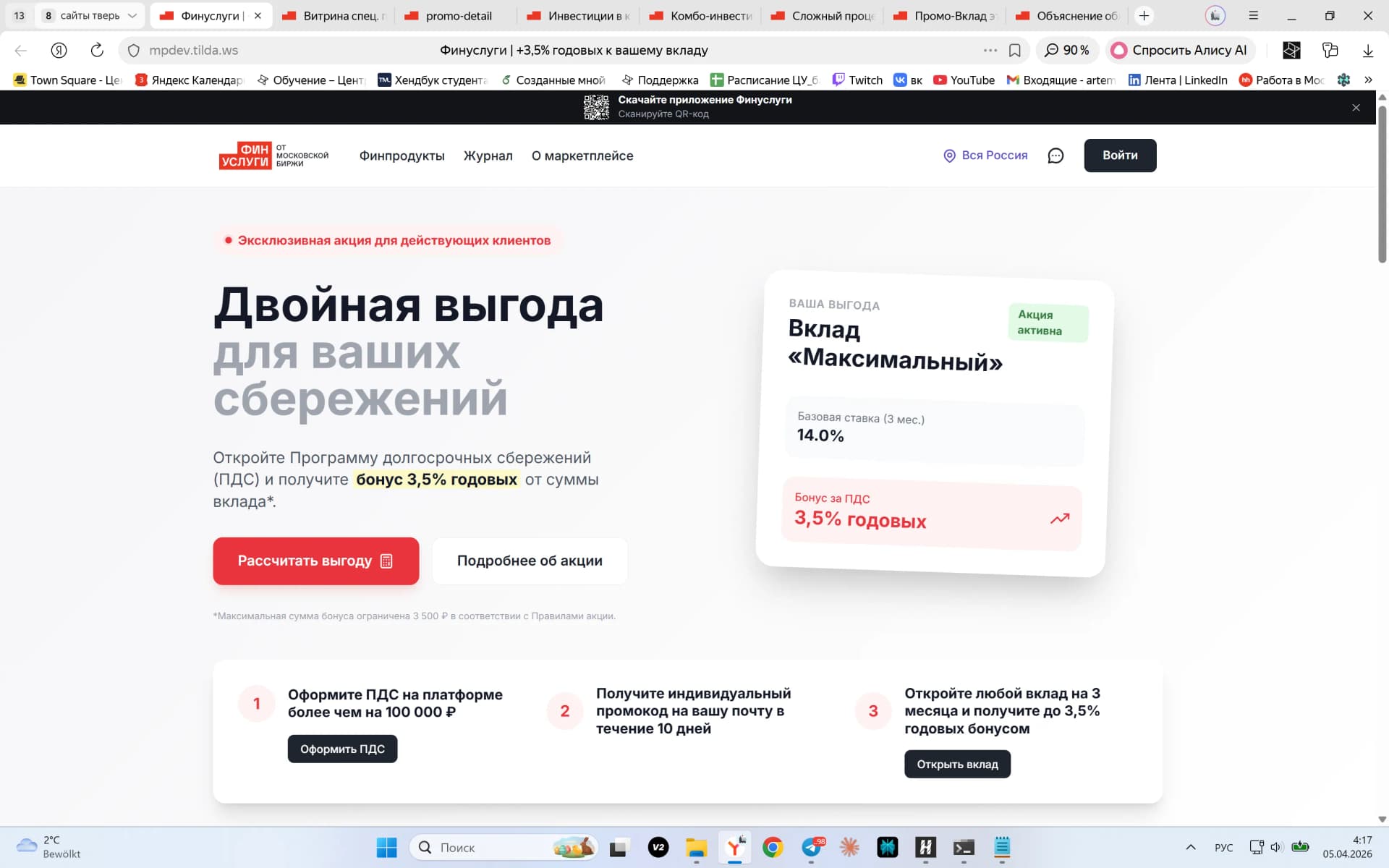Click the QR code in banner
Viewport: 1389px width, 868px height.
point(596,107)
